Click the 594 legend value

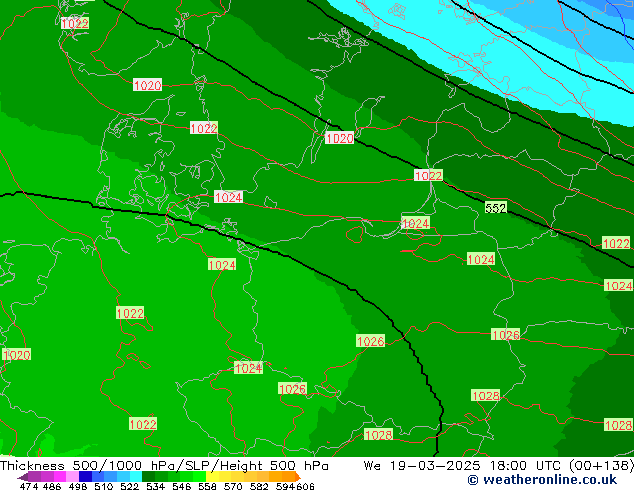pyautogui.click(x=285, y=486)
